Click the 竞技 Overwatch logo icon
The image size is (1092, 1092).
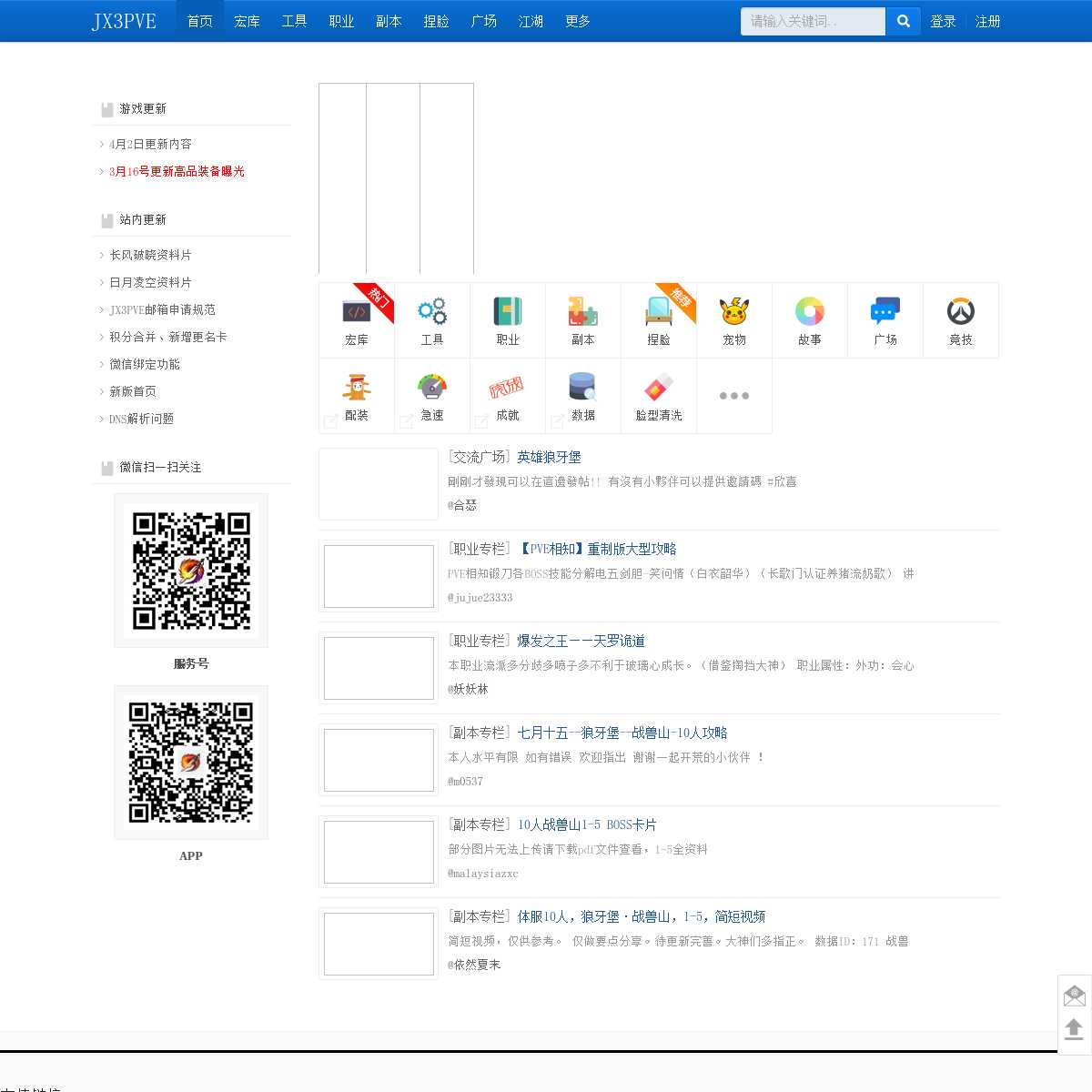point(961,311)
